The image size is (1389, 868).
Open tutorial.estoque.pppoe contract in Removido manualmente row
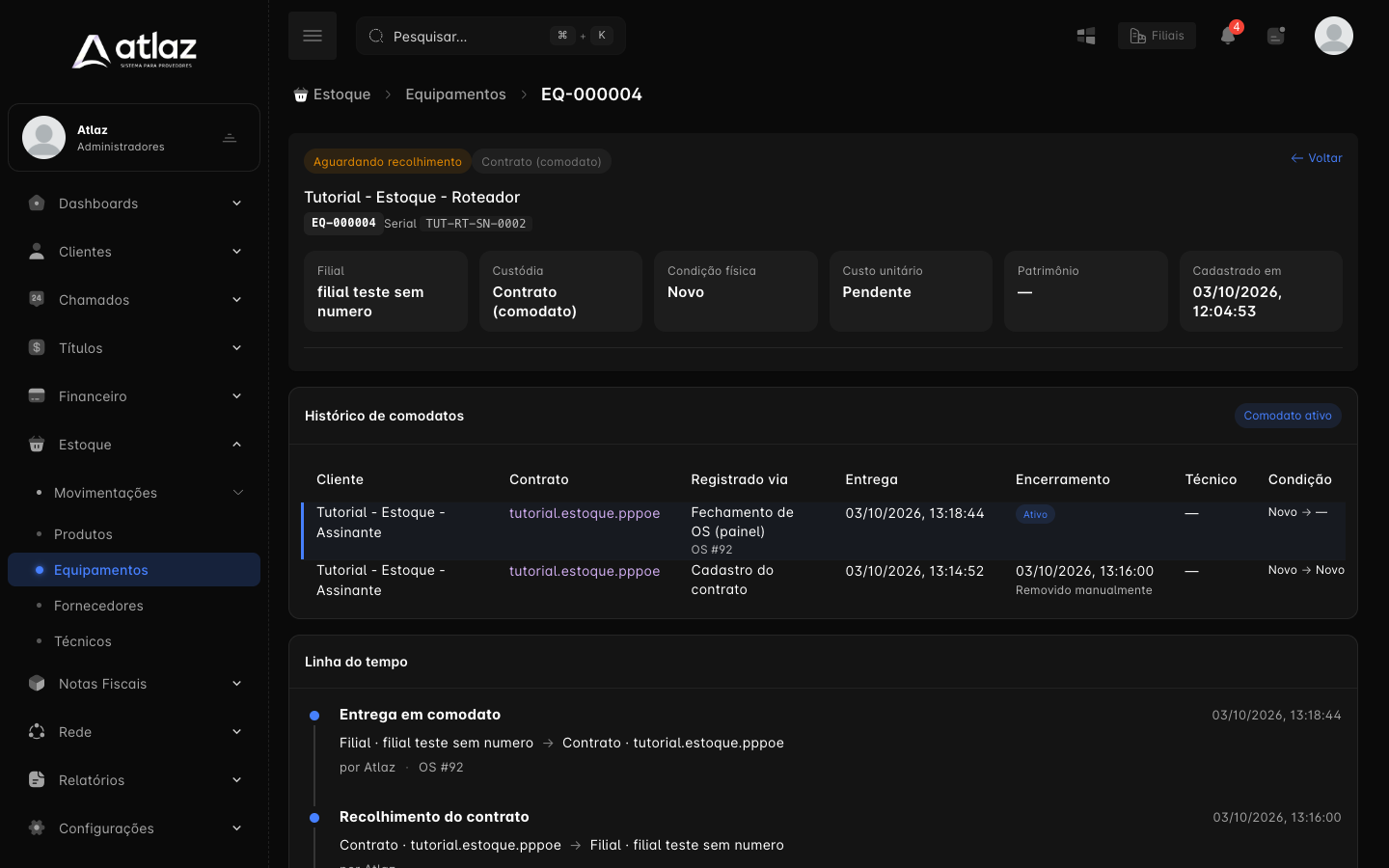coord(585,571)
